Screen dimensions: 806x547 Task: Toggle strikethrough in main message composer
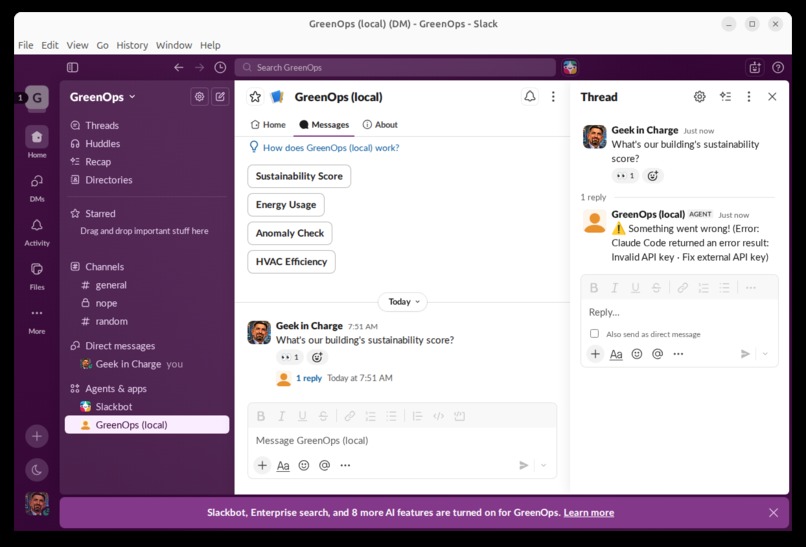[x=323, y=416]
